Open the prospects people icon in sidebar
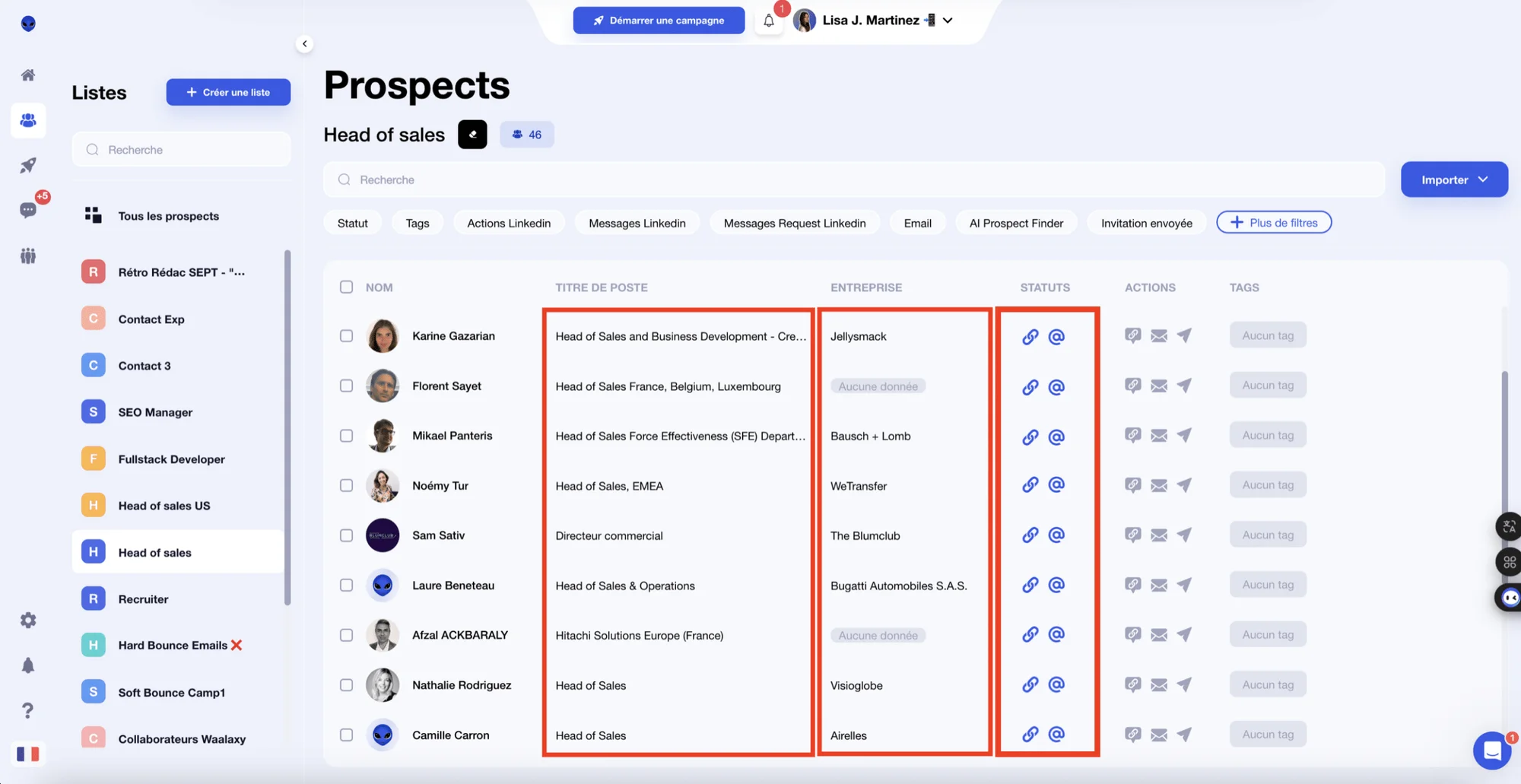Screen dimensions: 1521x784 coord(28,120)
